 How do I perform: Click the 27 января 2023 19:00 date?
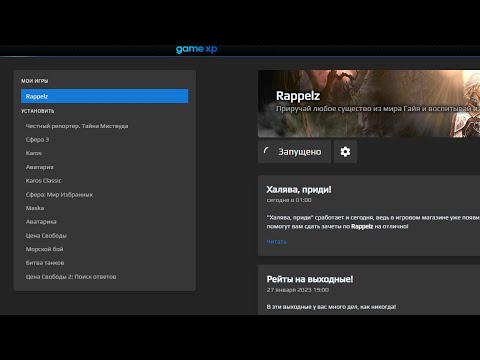pos(298,290)
